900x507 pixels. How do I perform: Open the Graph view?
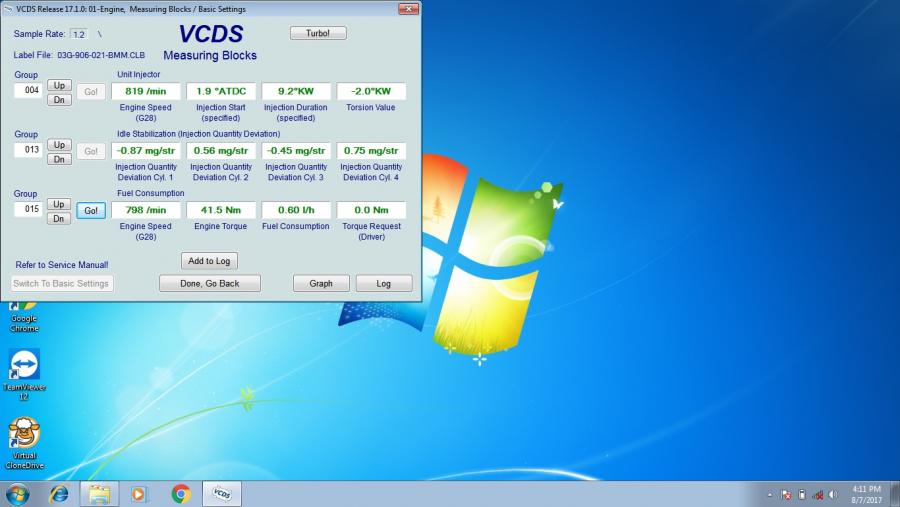pyautogui.click(x=321, y=283)
